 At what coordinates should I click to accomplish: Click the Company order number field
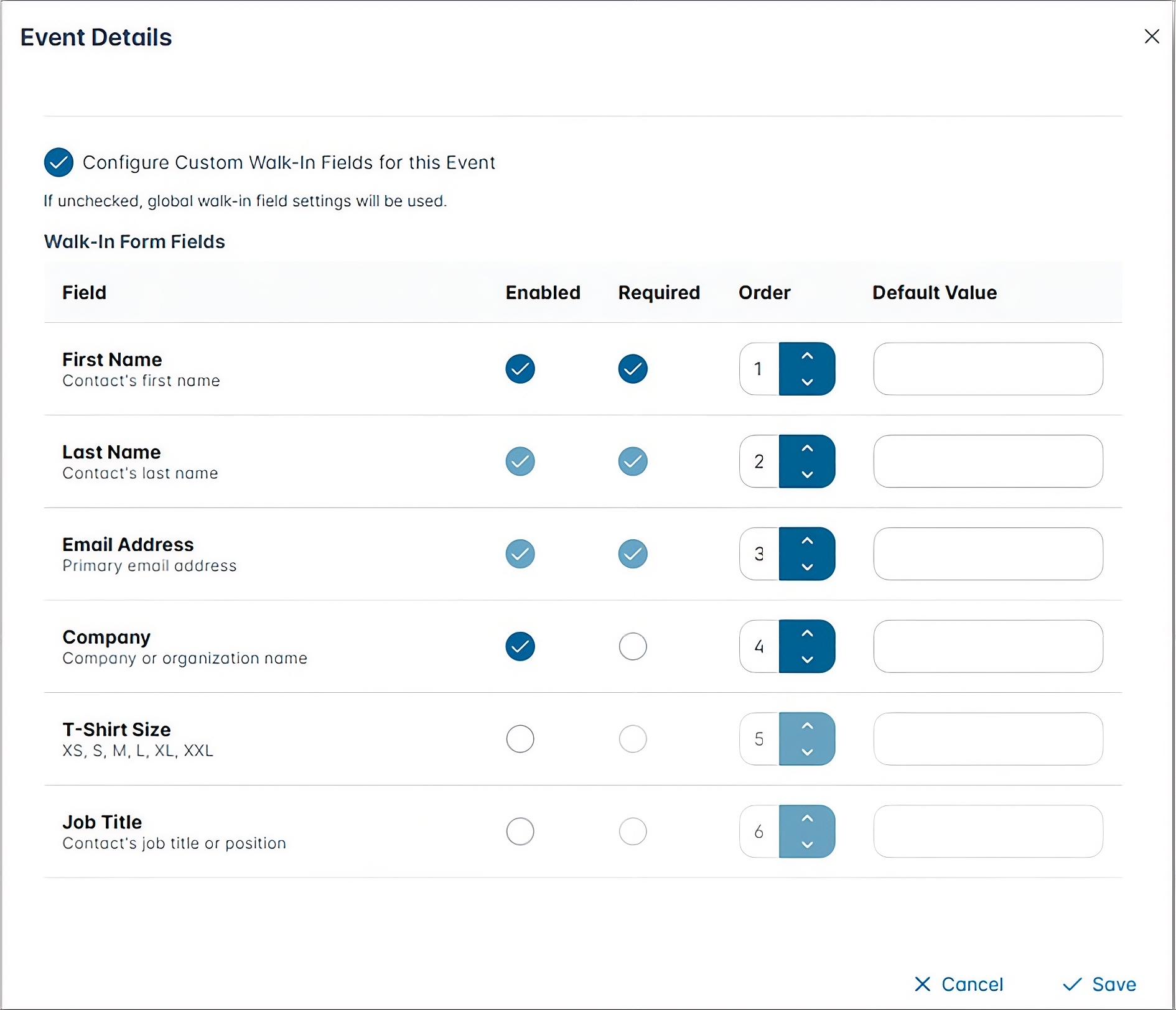pyautogui.click(x=759, y=646)
